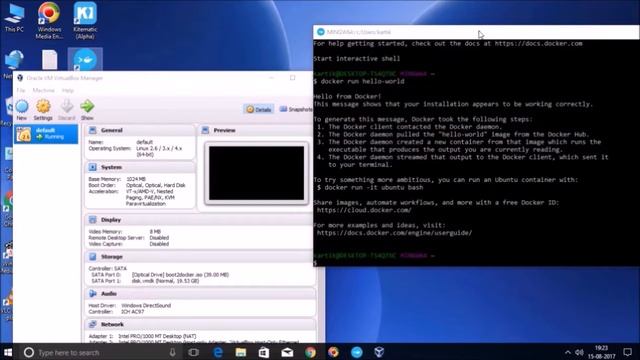Switch to VirtualBox taskbar icon
640x360 pixels.
379,352
